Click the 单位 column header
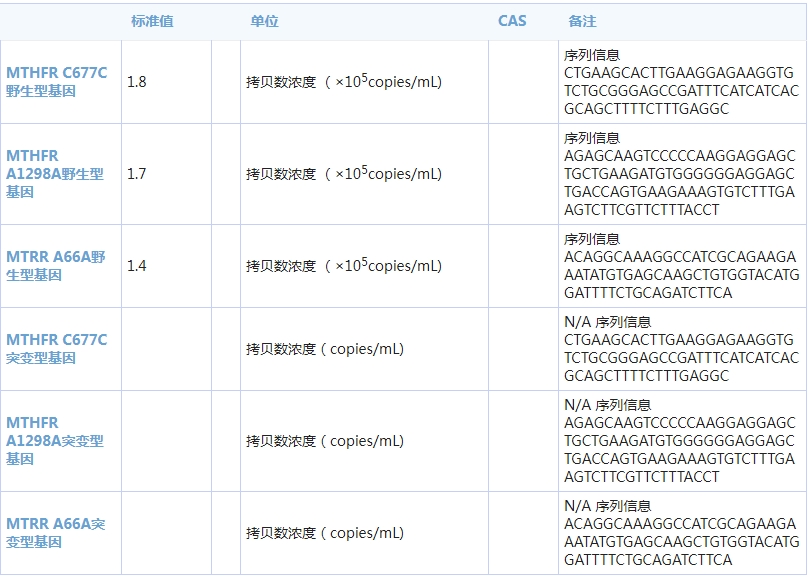 tap(264, 21)
